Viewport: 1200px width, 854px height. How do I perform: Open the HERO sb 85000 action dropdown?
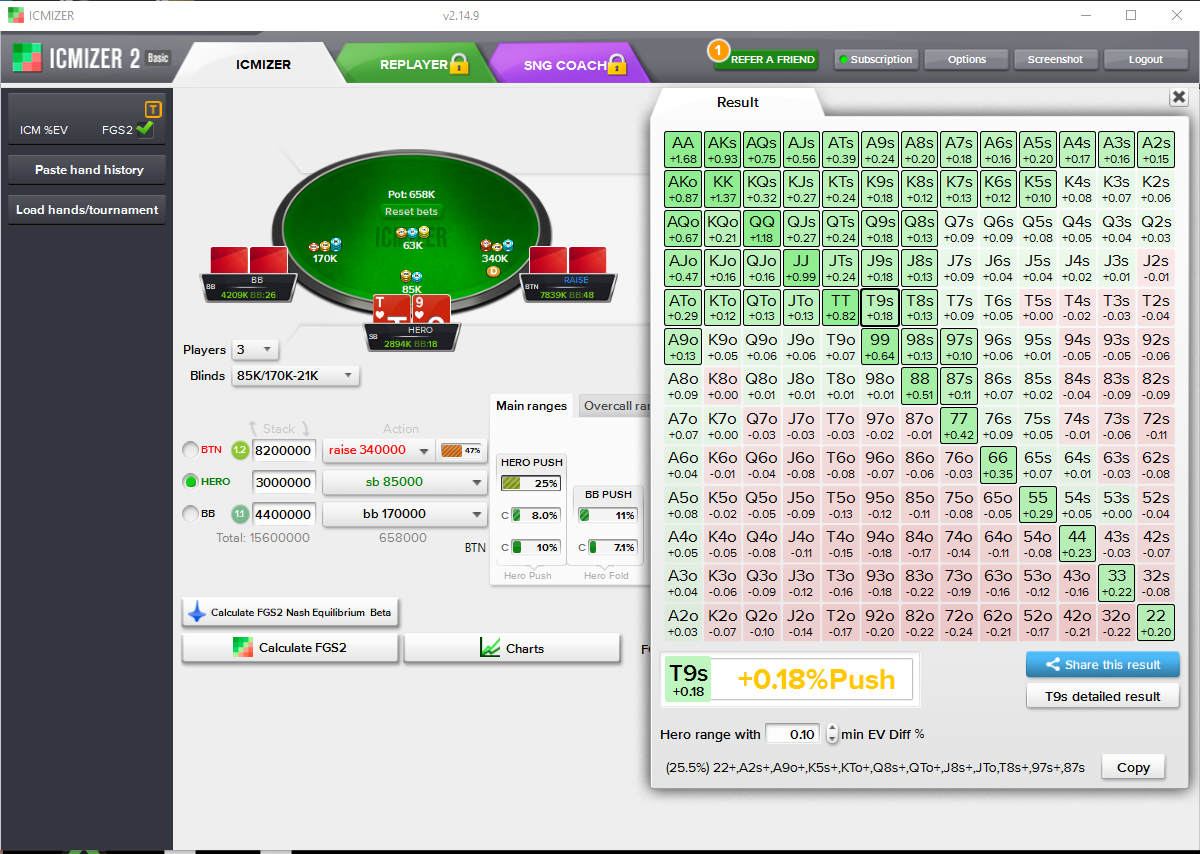click(x=404, y=482)
